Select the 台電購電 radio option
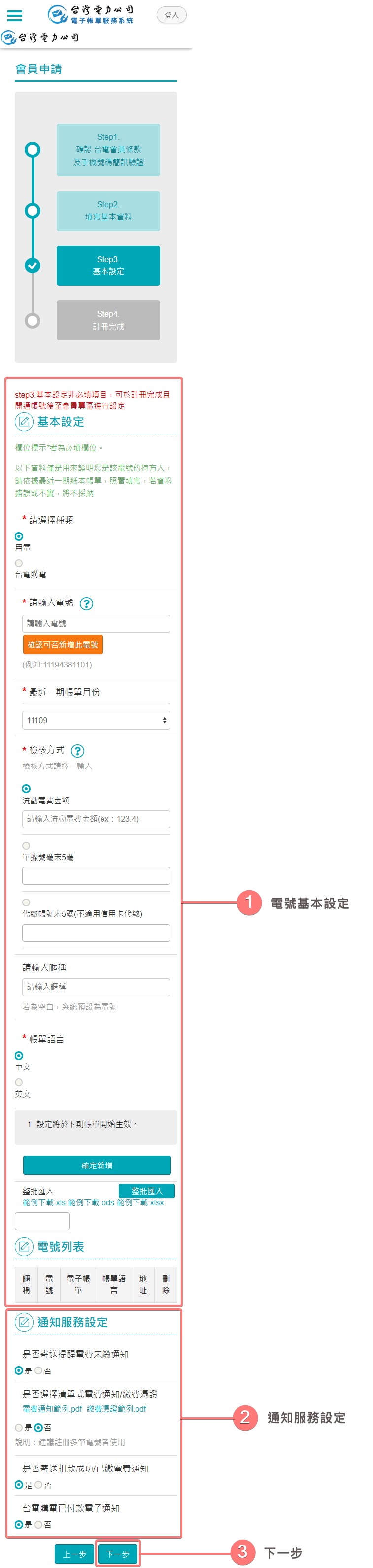 19,563
